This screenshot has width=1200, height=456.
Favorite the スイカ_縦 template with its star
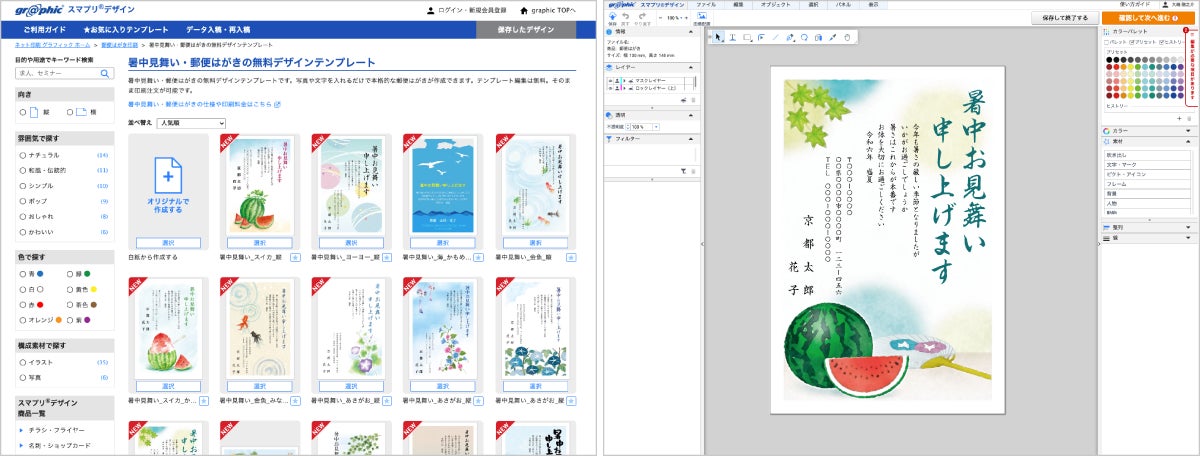coord(295,257)
